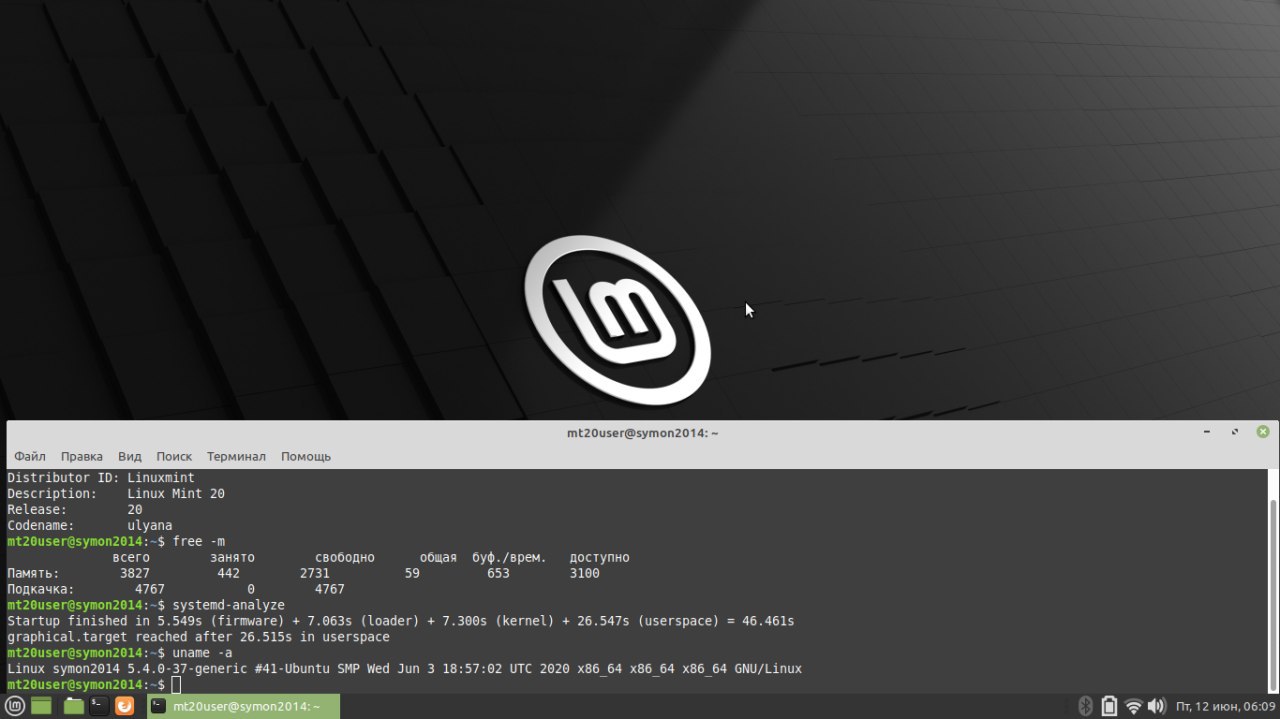Click the buffers/cache value 653

pyautogui.click(x=498, y=573)
